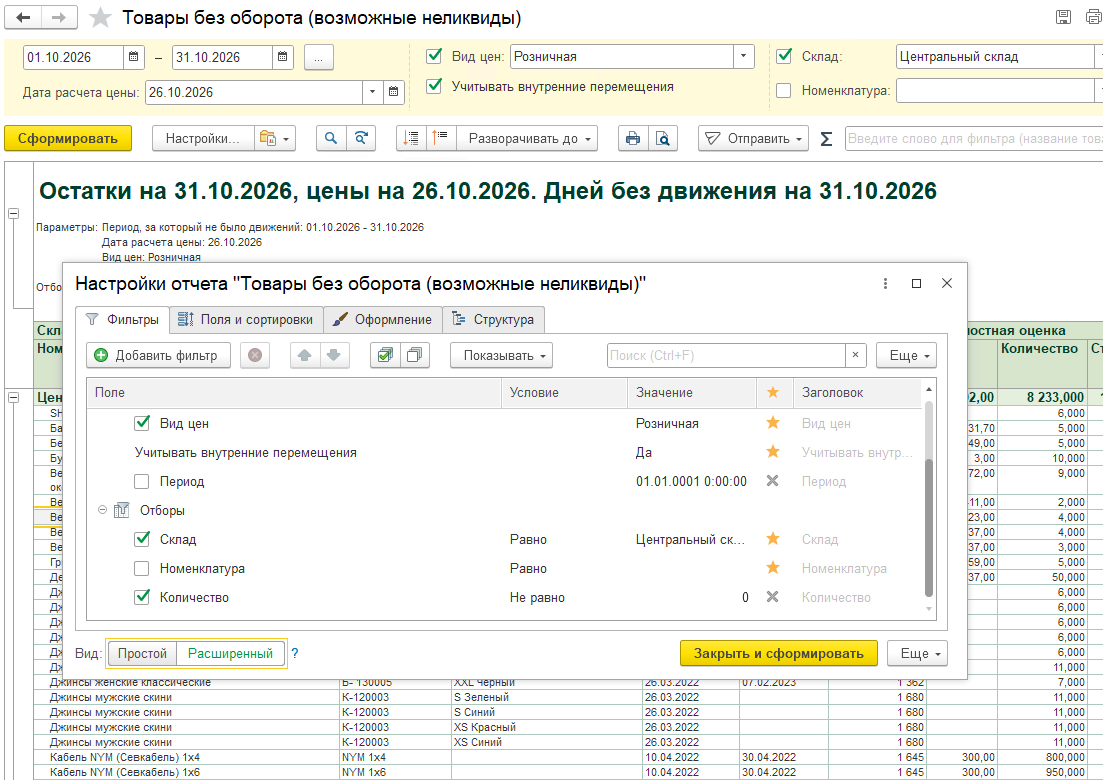Open help question mark link
The image size is (1103, 780).
295,653
